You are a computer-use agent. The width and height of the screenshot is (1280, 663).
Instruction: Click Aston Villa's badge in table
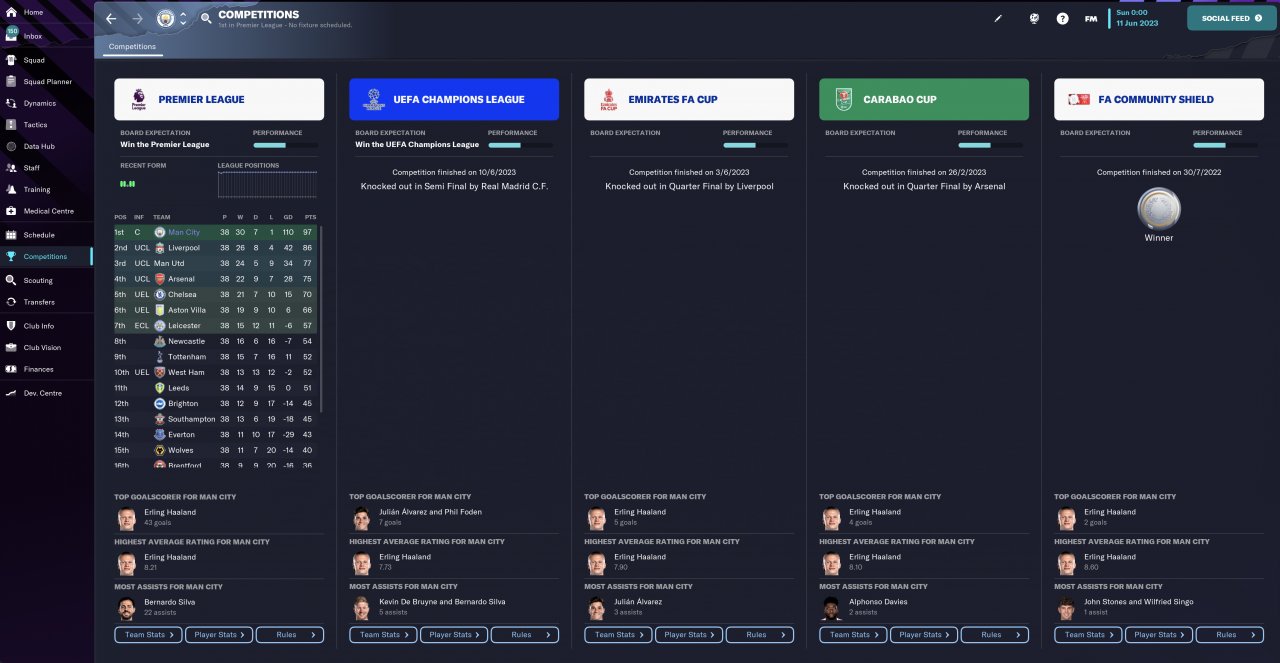pos(160,310)
